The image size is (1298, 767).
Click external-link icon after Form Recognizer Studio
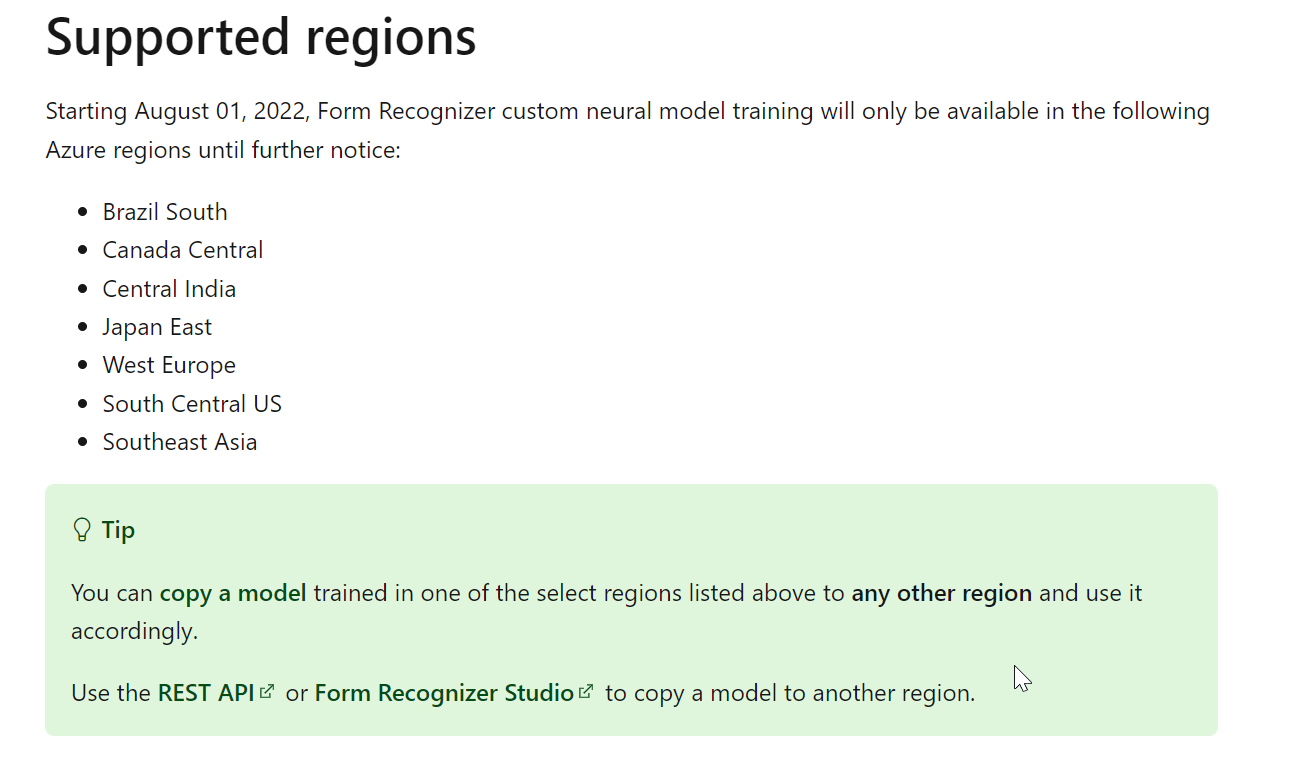click(x=586, y=691)
